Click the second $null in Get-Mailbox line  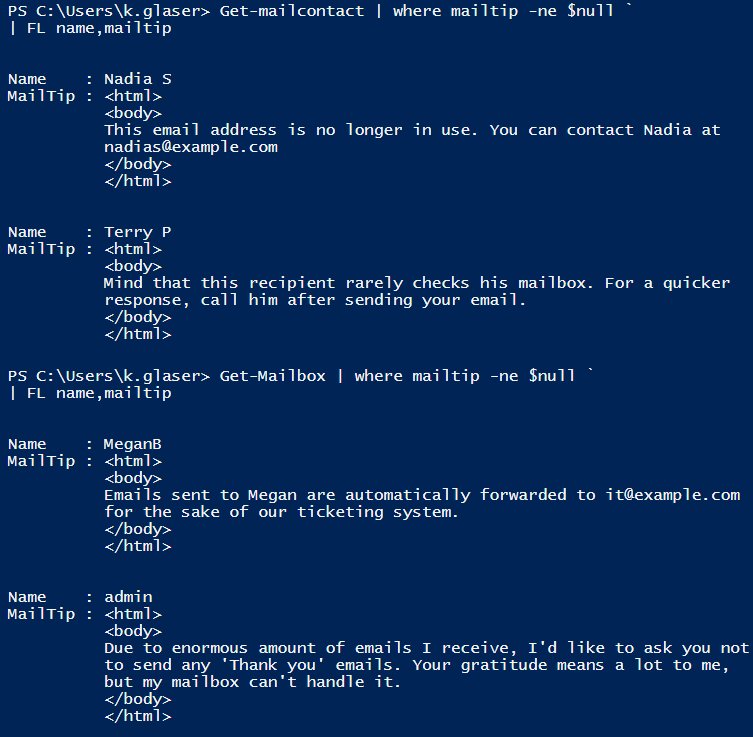coord(551,375)
